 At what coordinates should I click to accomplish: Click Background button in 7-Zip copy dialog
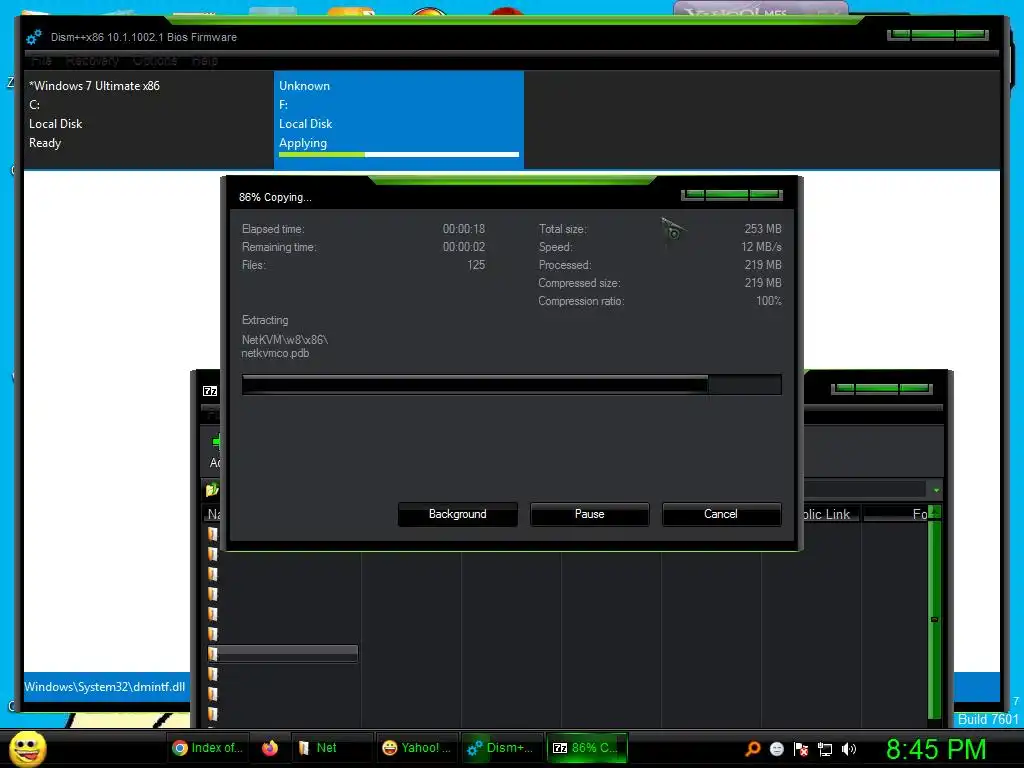457,514
